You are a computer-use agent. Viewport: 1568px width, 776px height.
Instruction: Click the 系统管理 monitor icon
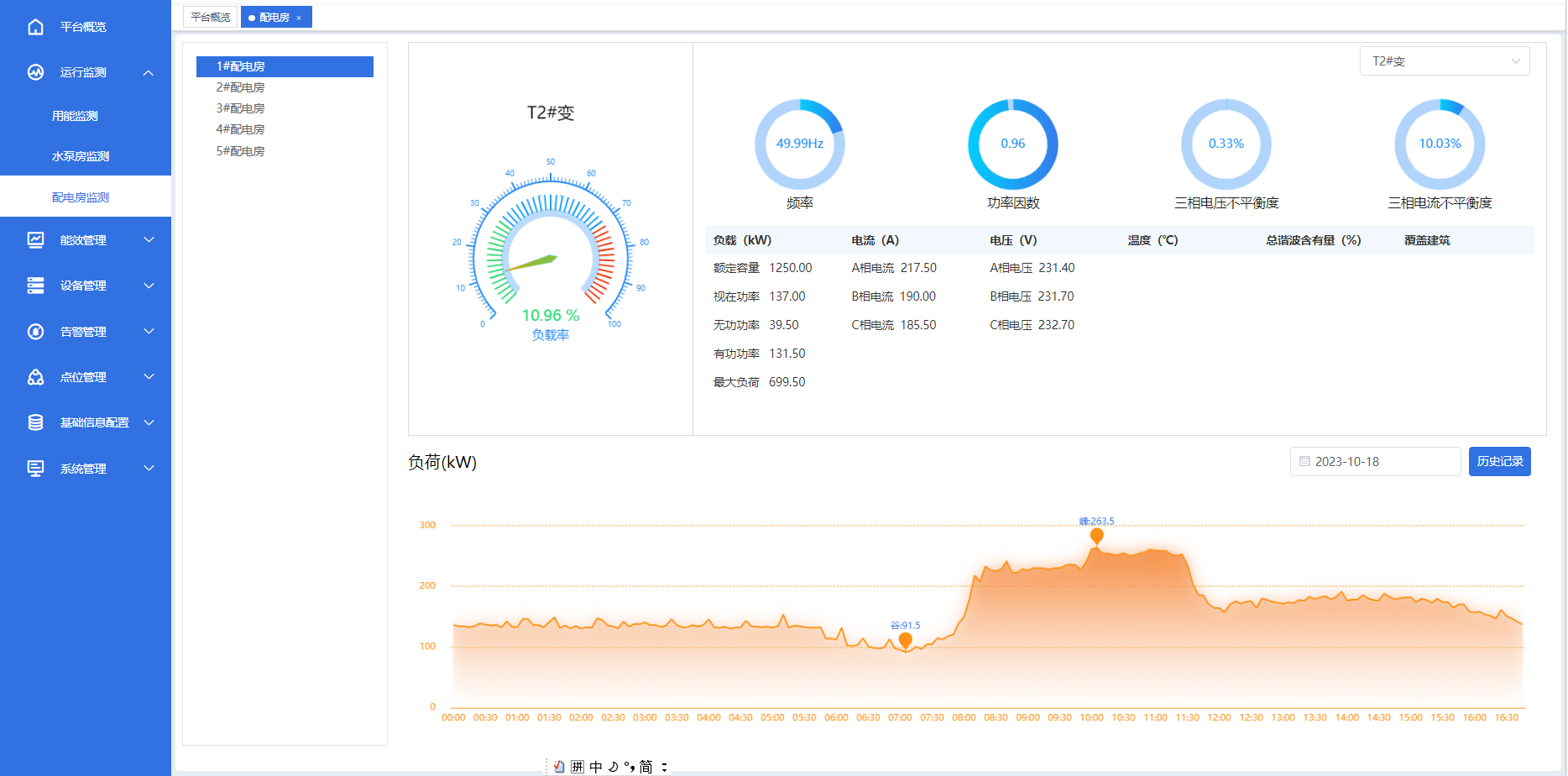(35, 469)
